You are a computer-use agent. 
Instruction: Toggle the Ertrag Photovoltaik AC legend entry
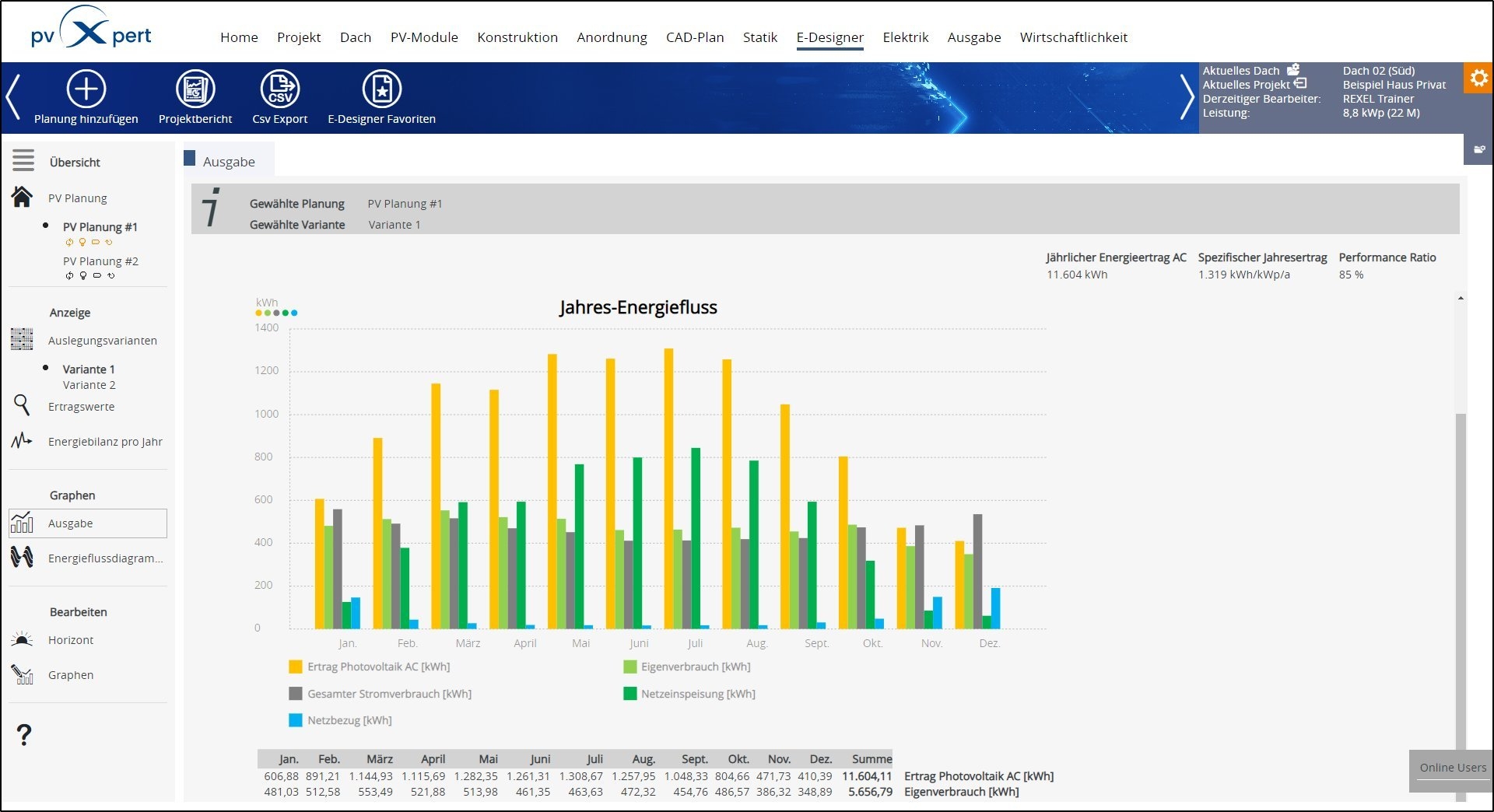pos(294,667)
